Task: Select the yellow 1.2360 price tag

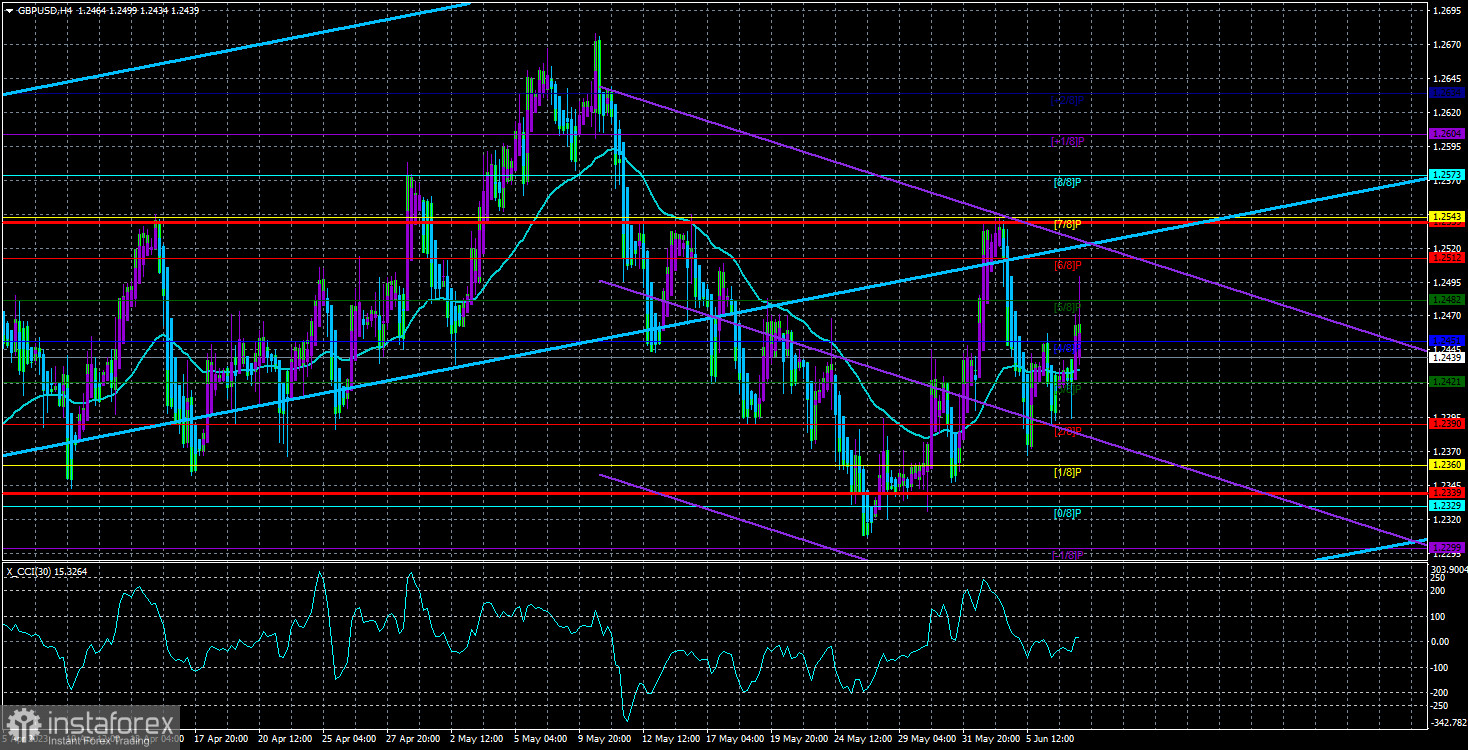Action: 1446,465
